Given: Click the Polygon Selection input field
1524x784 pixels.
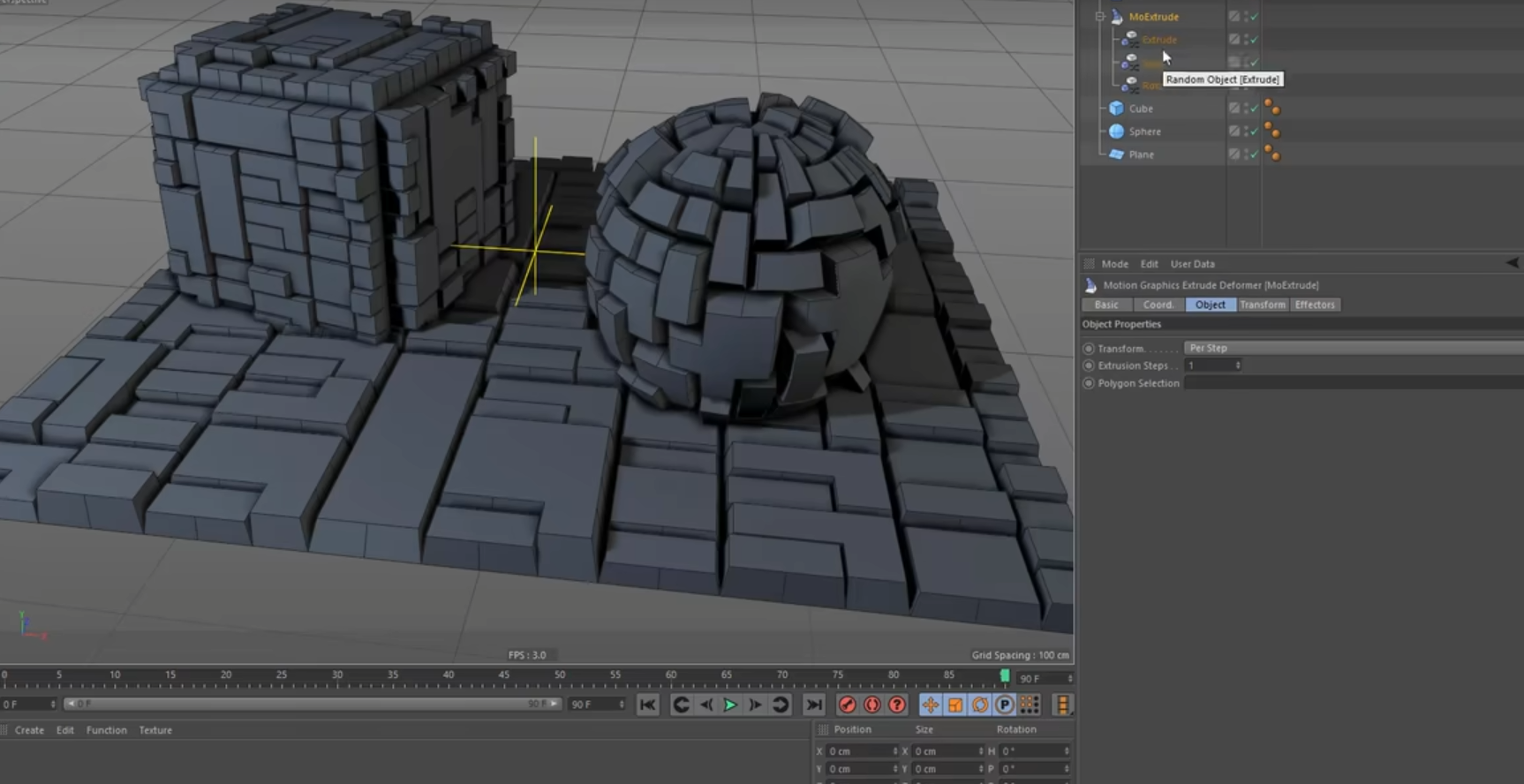Looking at the screenshot, I should pos(1354,383).
